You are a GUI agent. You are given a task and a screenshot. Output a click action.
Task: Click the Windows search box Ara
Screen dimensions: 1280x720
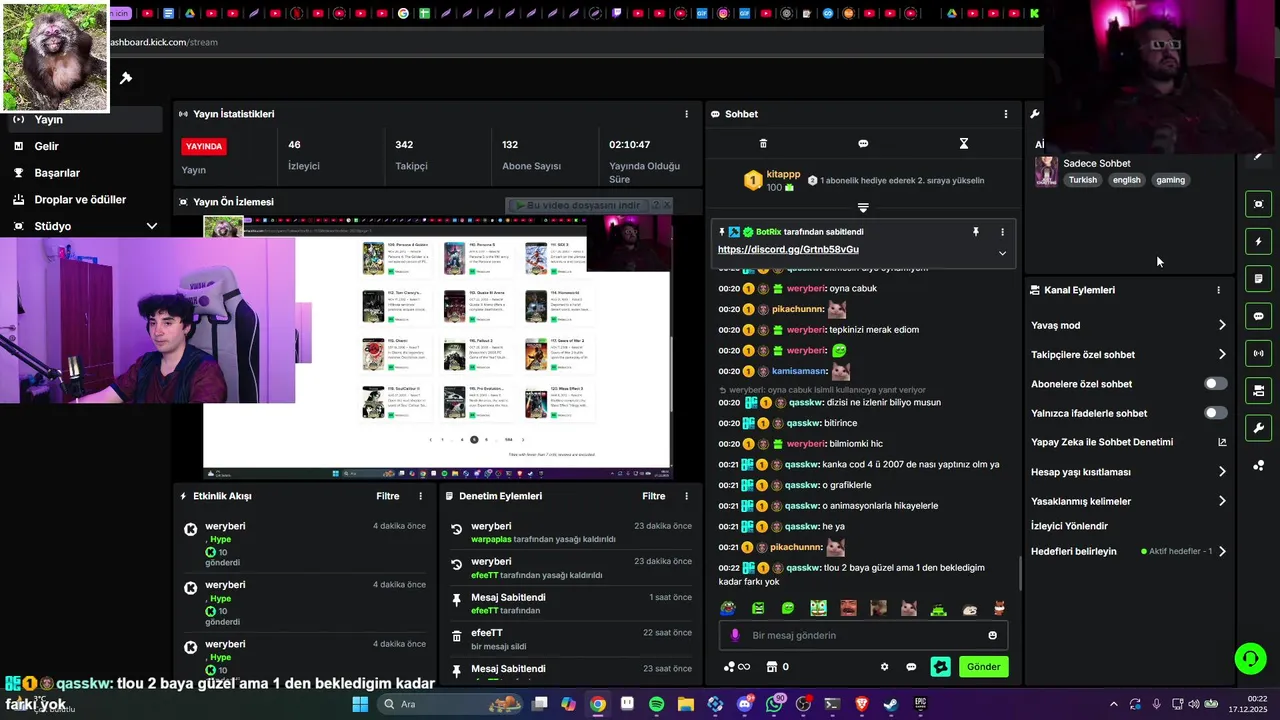tap(450, 704)
